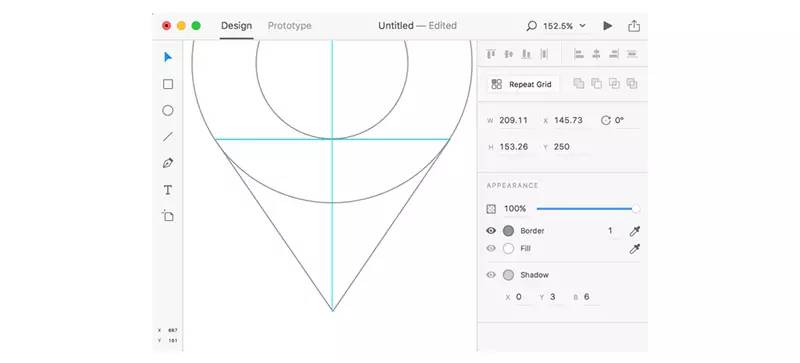800x363 pixels.
Task: Click the opacity slider handle
Action: coord(636,209)
